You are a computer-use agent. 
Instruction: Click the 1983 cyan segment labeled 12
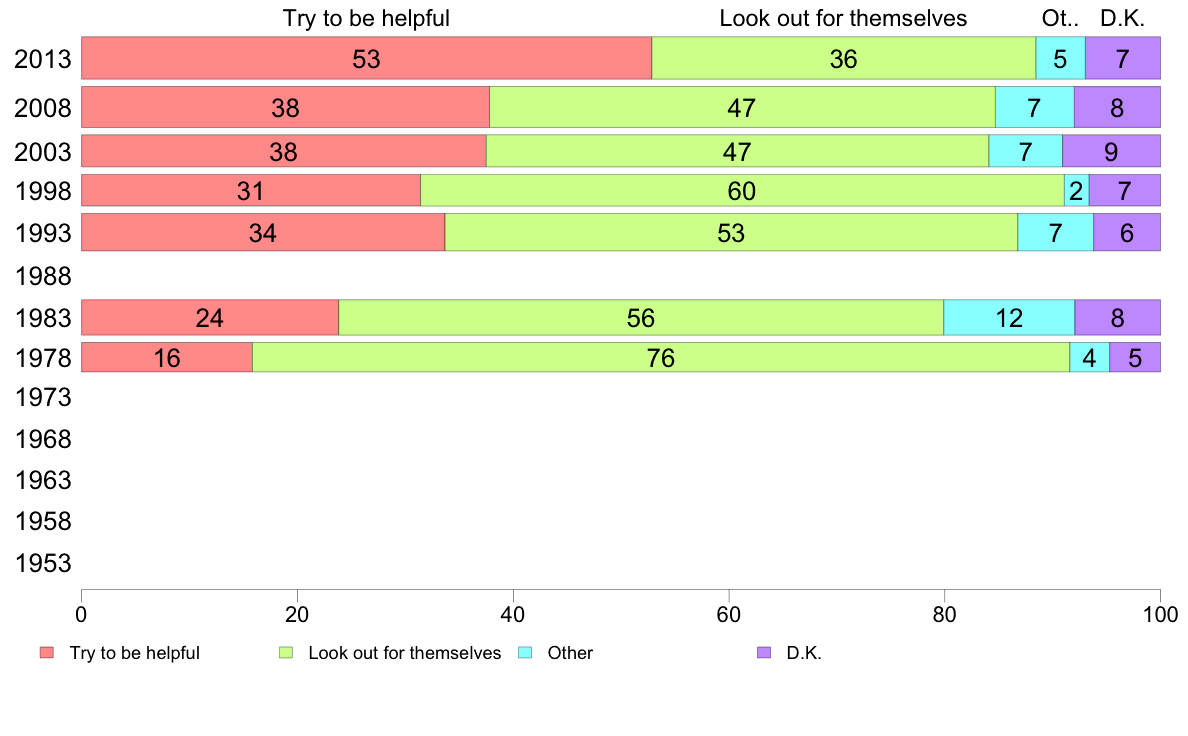pos(1009,318)
